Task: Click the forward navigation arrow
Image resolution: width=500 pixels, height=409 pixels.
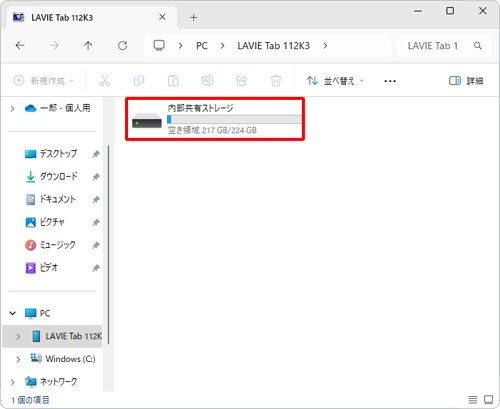Action: pos(54,45)
